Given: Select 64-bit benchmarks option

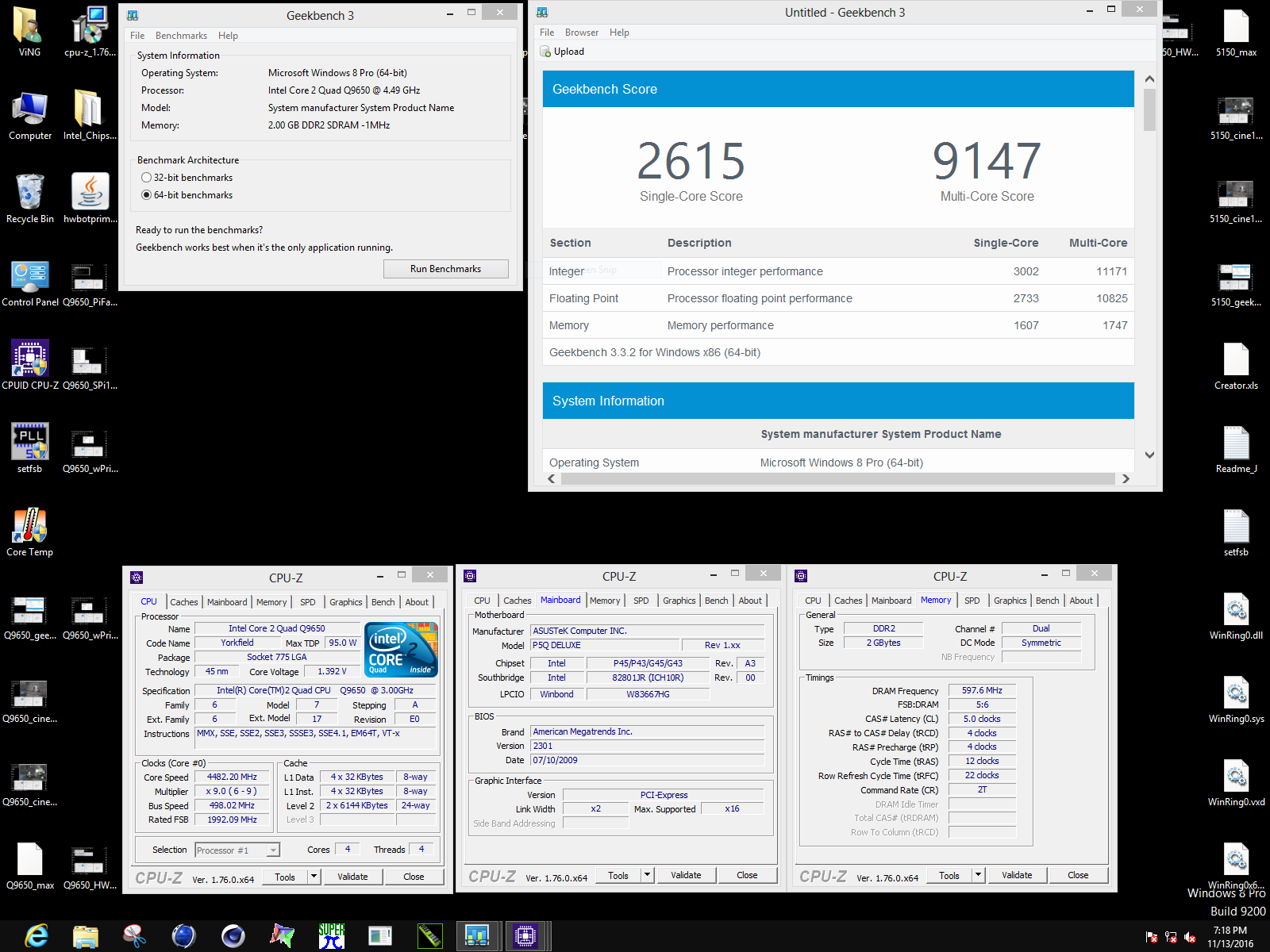Looking at the screenshot, I should pyautogui.click(x=187, y=195).
